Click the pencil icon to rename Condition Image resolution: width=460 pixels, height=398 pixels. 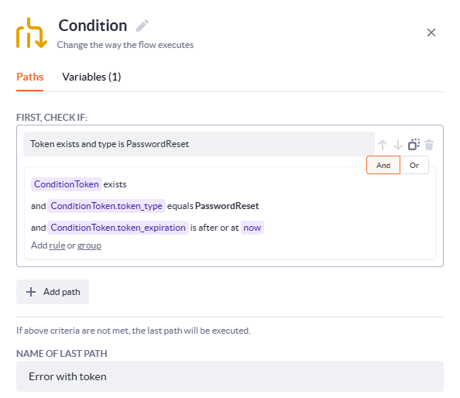click(142, 26)
